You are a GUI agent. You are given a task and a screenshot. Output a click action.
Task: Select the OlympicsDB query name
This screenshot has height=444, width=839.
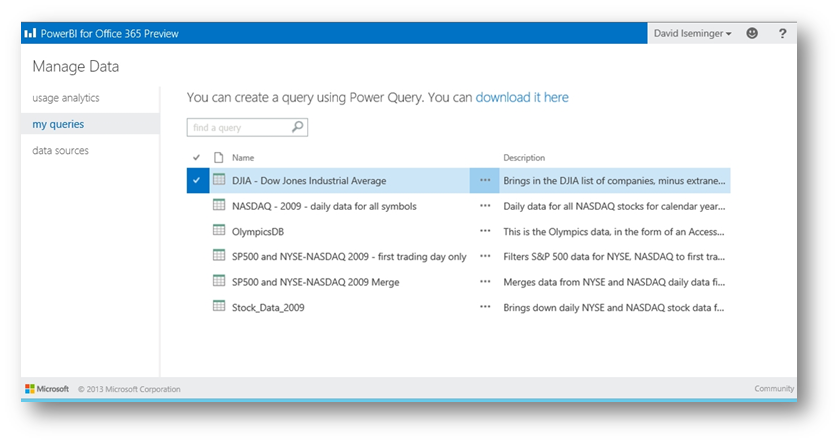[x=258, y=232]
